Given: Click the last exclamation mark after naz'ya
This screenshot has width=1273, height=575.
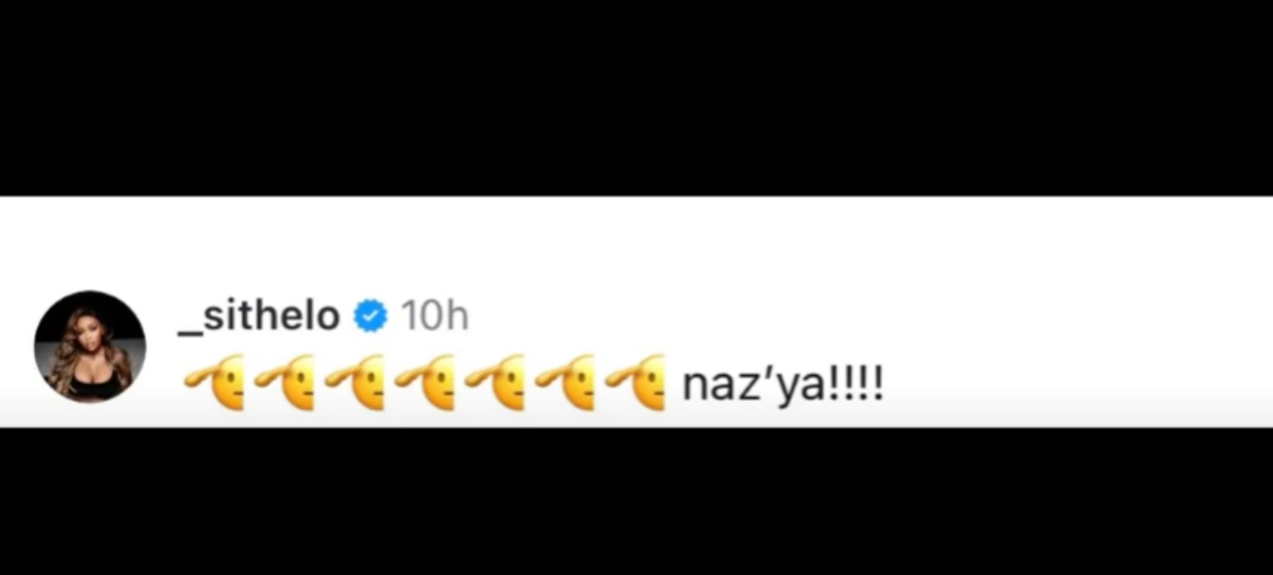Looking at the screenshot, I should click(x=878, y=384).
